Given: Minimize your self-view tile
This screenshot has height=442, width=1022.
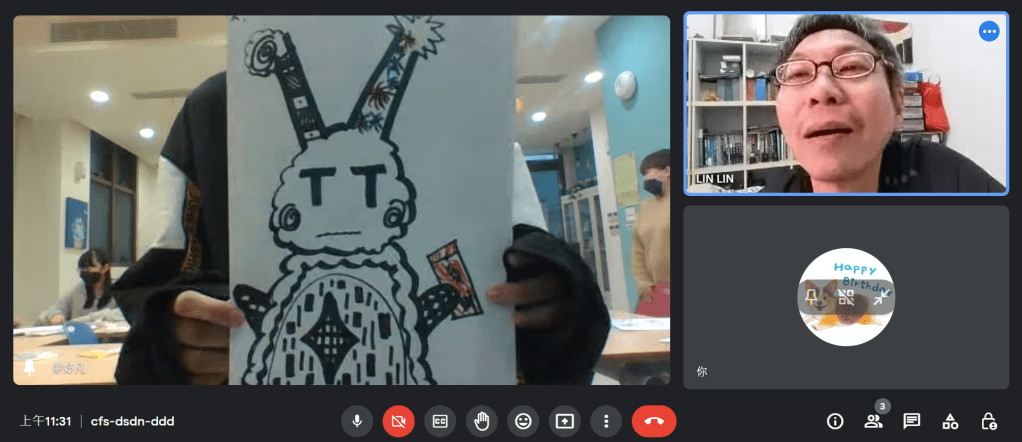Looking at the screenshot, I should pyautogui.click(x=880, y=297).
